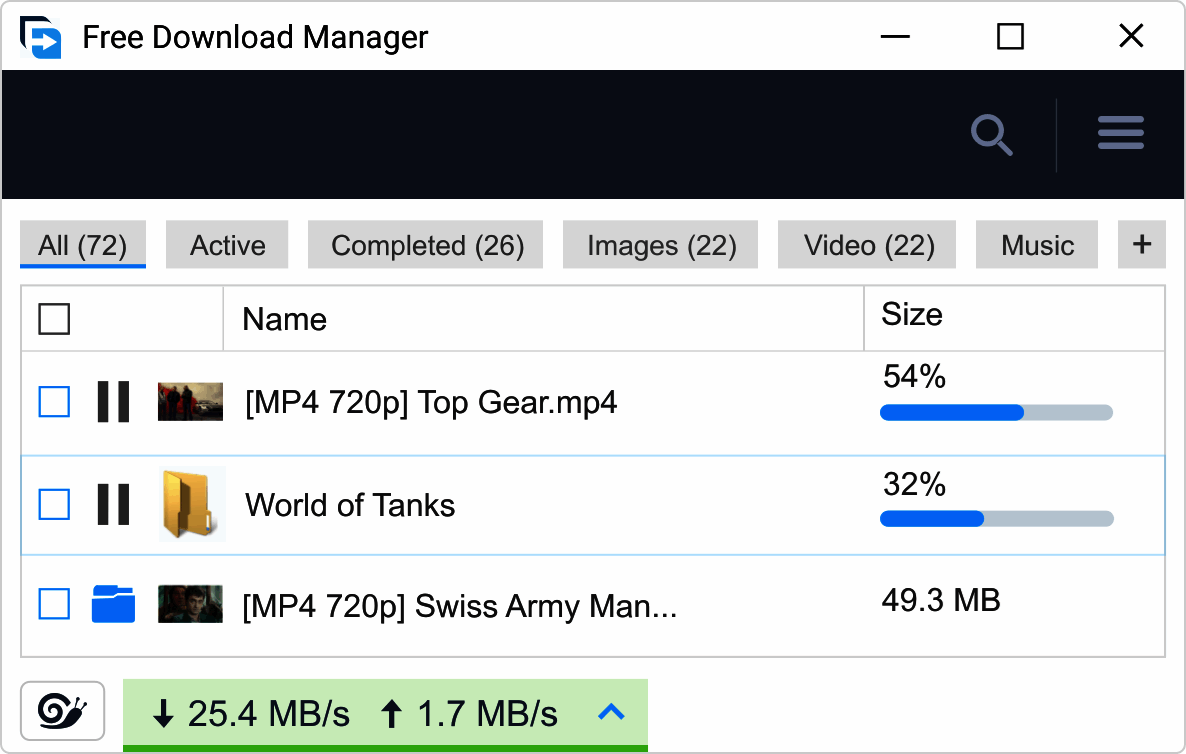Click the Size column header

(x=910, y=315)
